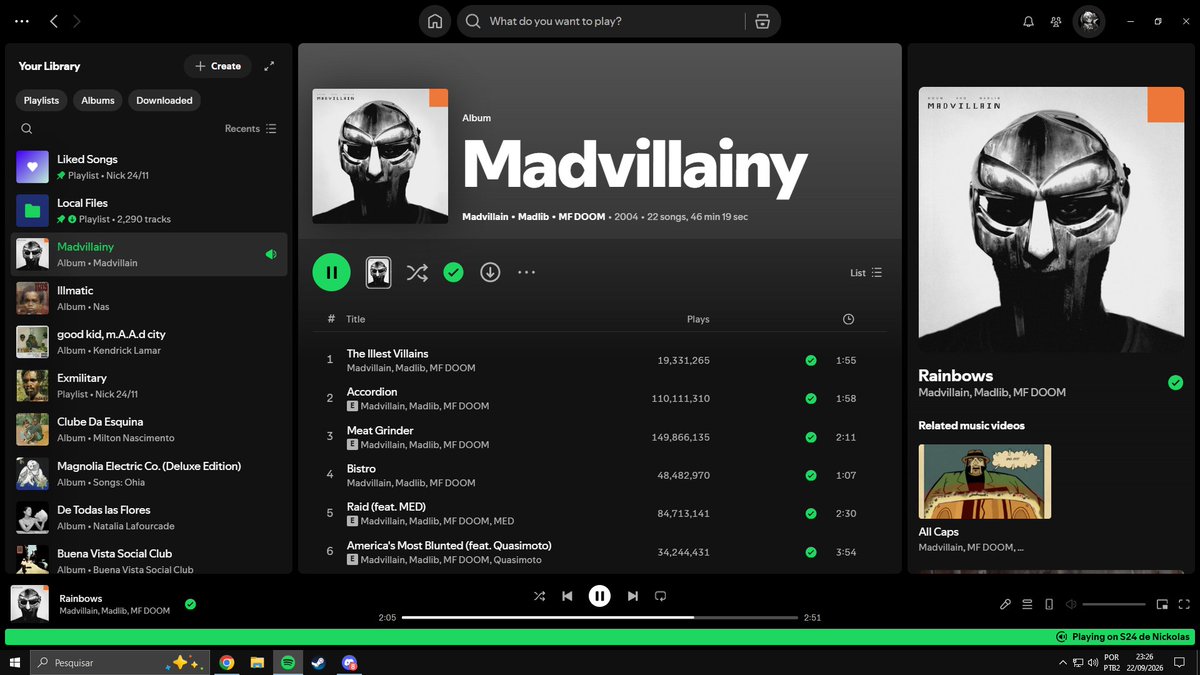
Task: Open good kid, m.A.A.d city album
Action: pyautogui.click(x=149, y=342)
